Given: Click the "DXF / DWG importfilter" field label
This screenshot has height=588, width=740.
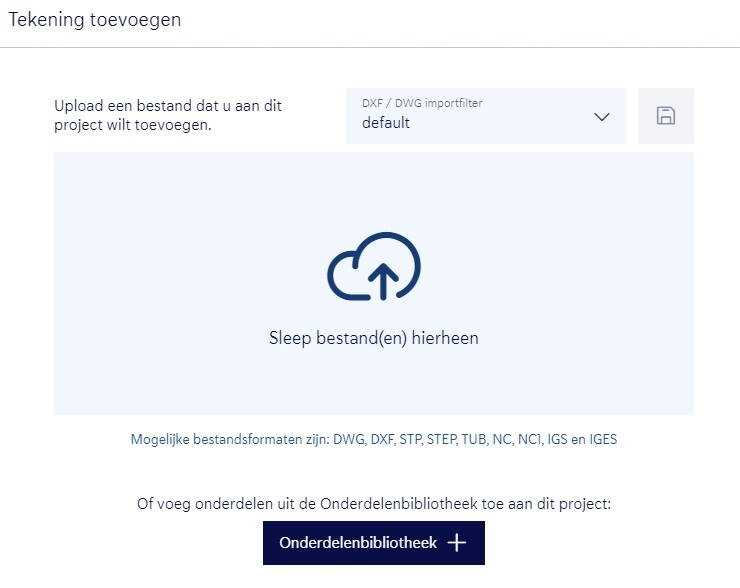Looking at the screenshot, I should click(422, 103).
